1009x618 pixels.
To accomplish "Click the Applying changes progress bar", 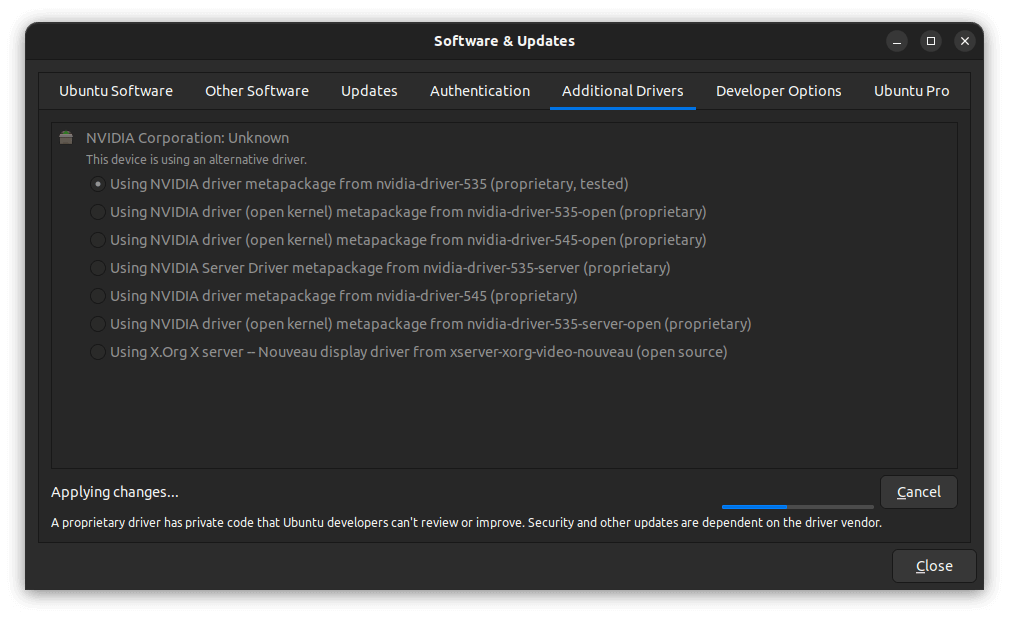I will tap(797, 507).
